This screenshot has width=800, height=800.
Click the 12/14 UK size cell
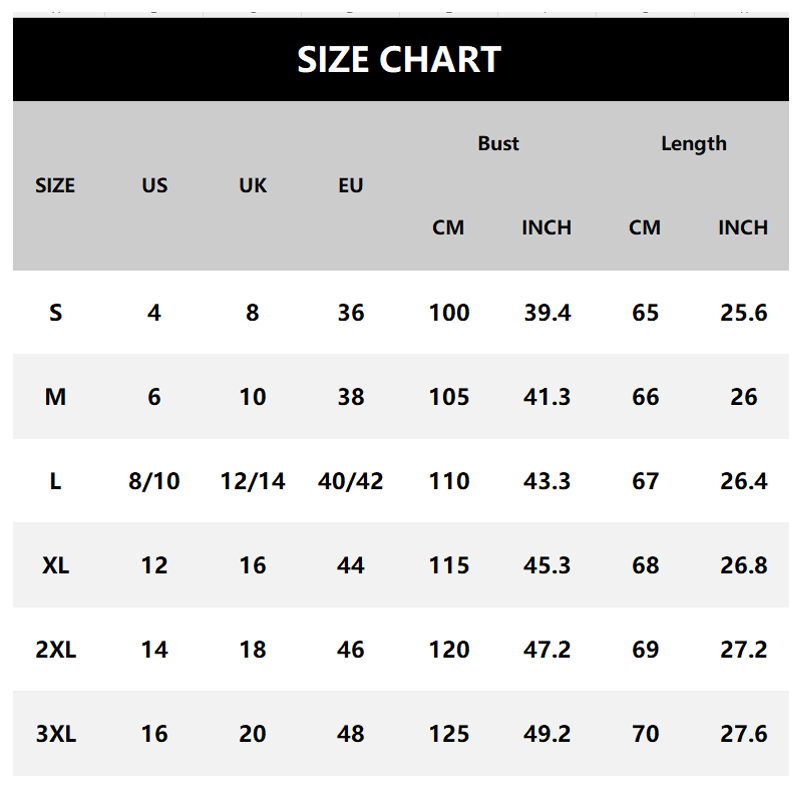tap(253, 481)
